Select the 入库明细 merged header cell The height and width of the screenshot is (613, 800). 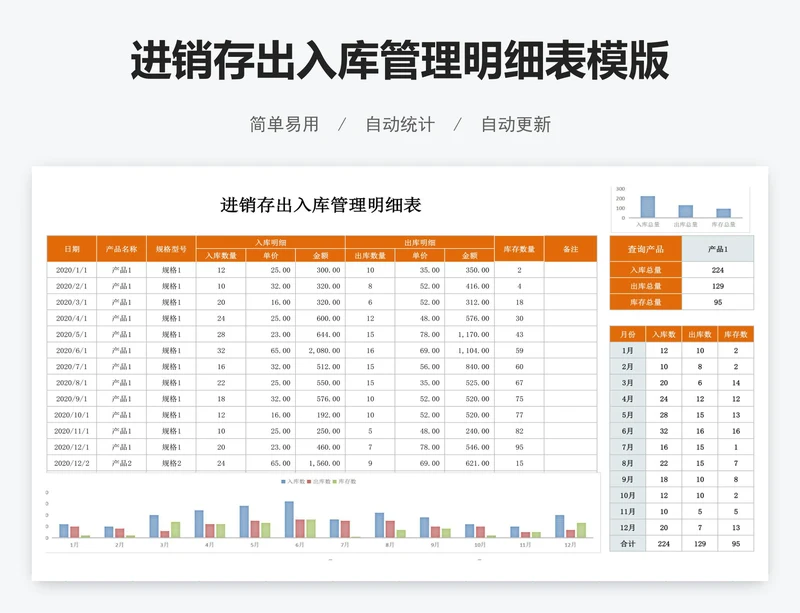tap(270, 242)
